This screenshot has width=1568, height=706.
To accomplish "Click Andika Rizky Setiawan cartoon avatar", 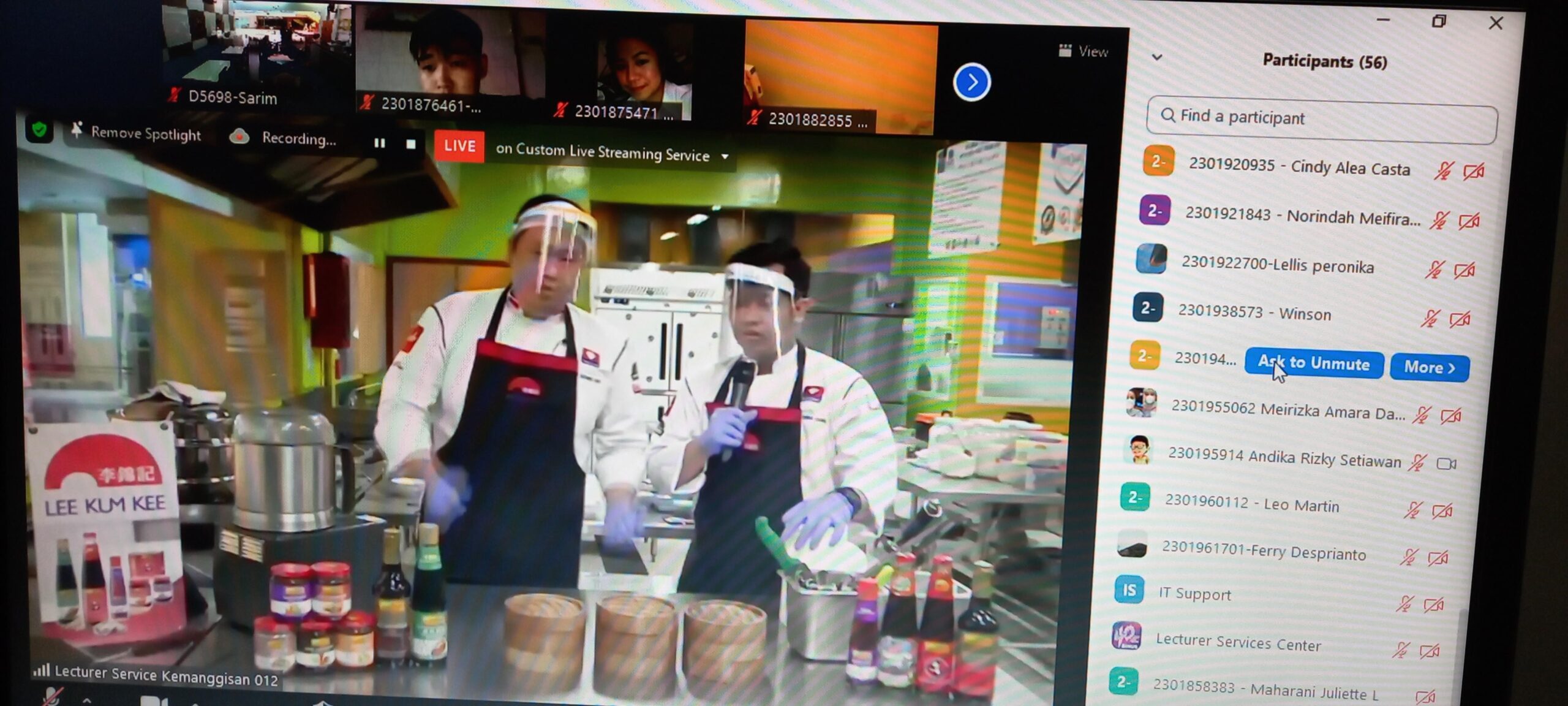I will (1139, 450).
